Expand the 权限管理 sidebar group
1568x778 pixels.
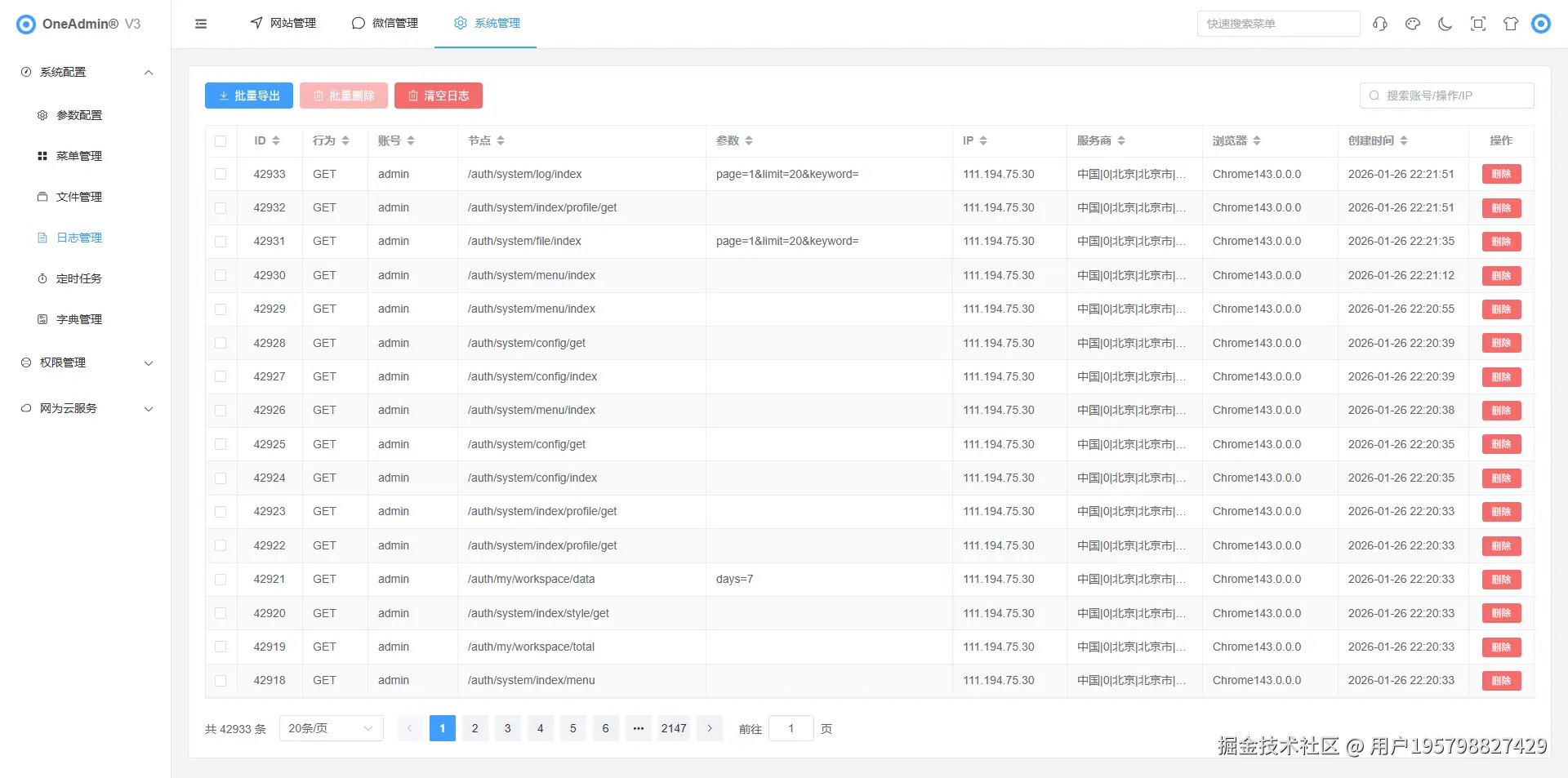point(86,362)
